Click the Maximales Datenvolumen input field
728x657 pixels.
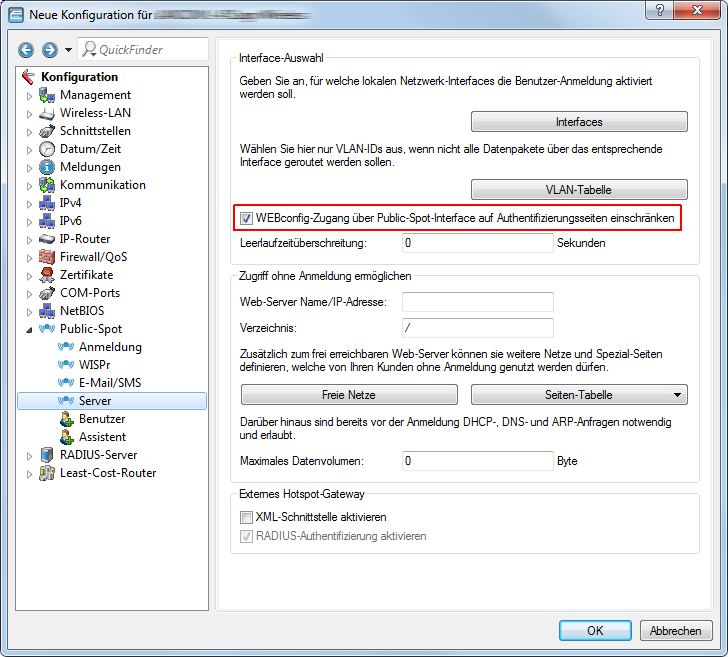coord(477,461)
